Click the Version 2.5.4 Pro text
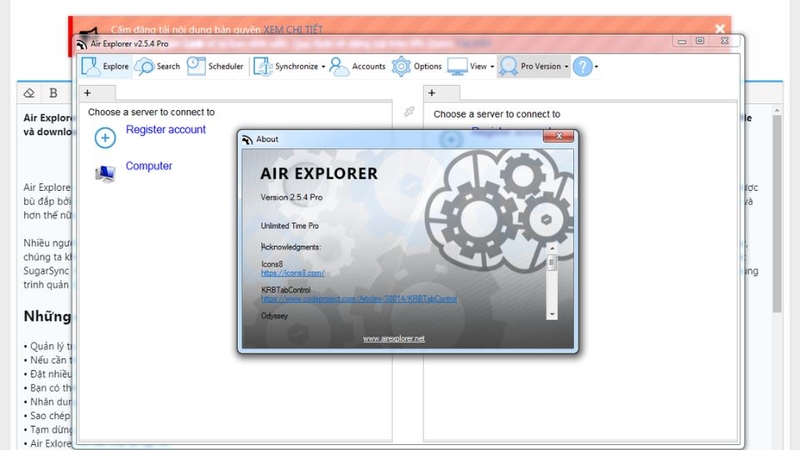The image size is (800, 450). 291,197
